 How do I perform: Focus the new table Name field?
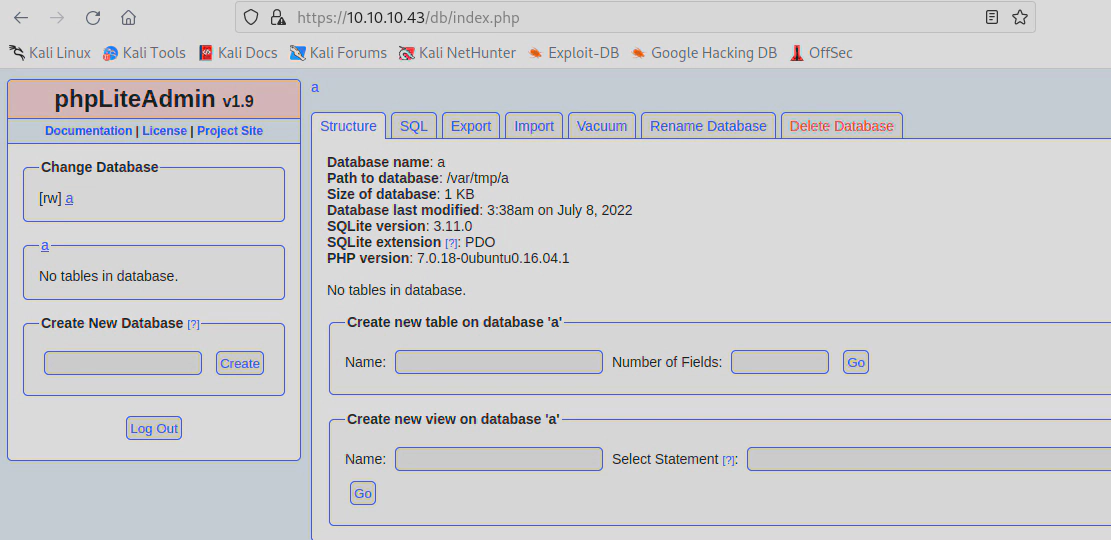498,362
